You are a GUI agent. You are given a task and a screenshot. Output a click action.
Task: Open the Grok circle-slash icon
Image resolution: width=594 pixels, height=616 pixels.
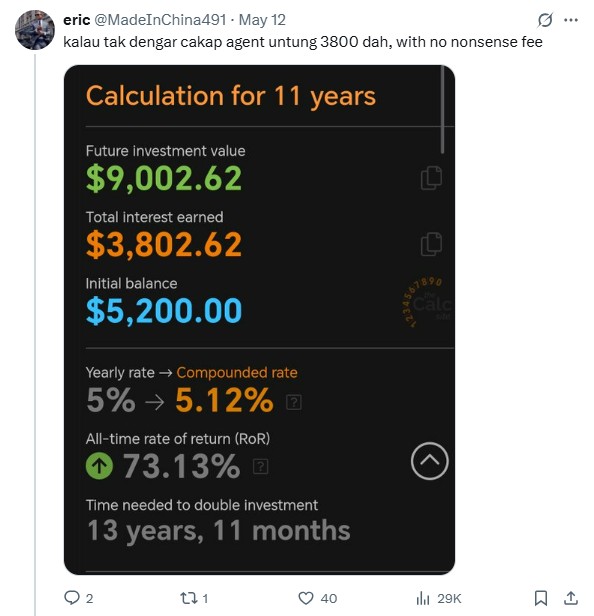point(545,20)
